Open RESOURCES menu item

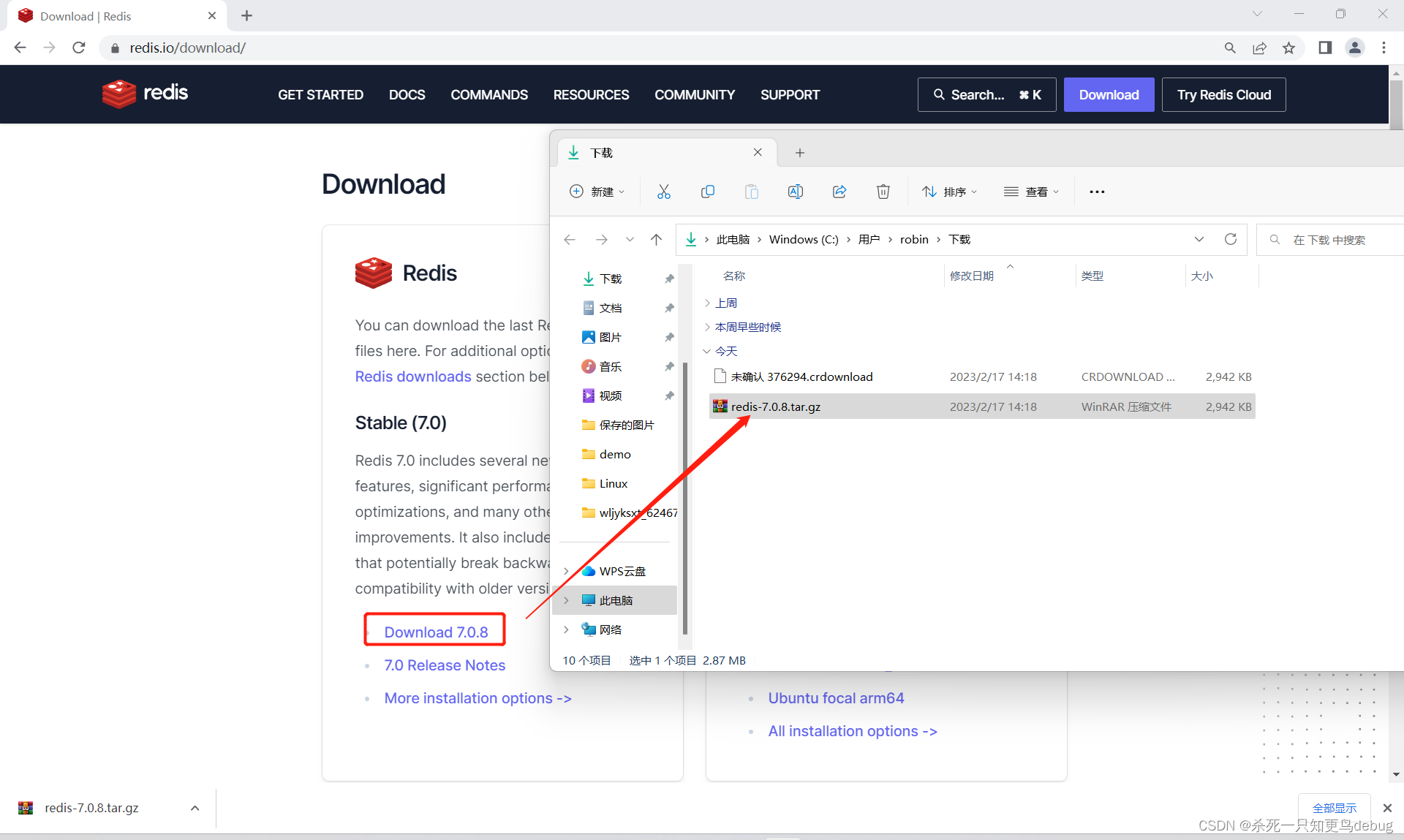(591, 95)
